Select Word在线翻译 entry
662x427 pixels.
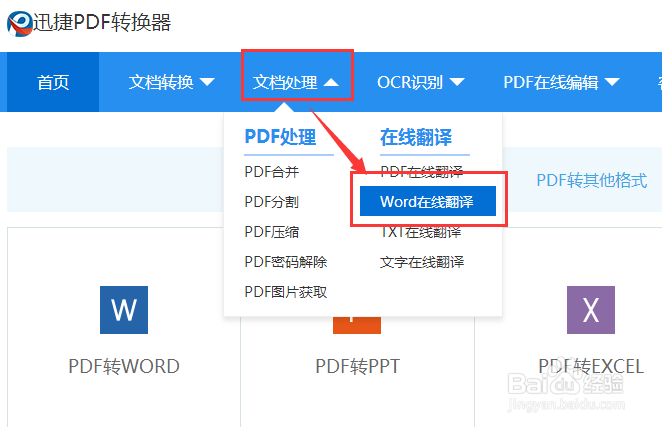[x=428, y=201]
